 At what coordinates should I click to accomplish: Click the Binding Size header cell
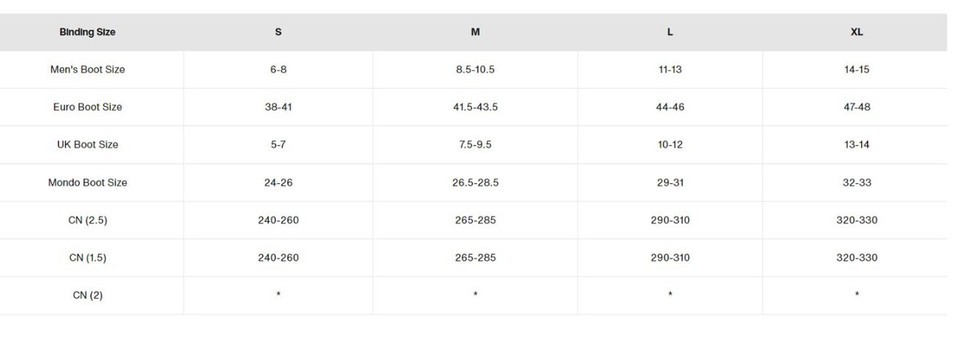(x=88, y=32)
